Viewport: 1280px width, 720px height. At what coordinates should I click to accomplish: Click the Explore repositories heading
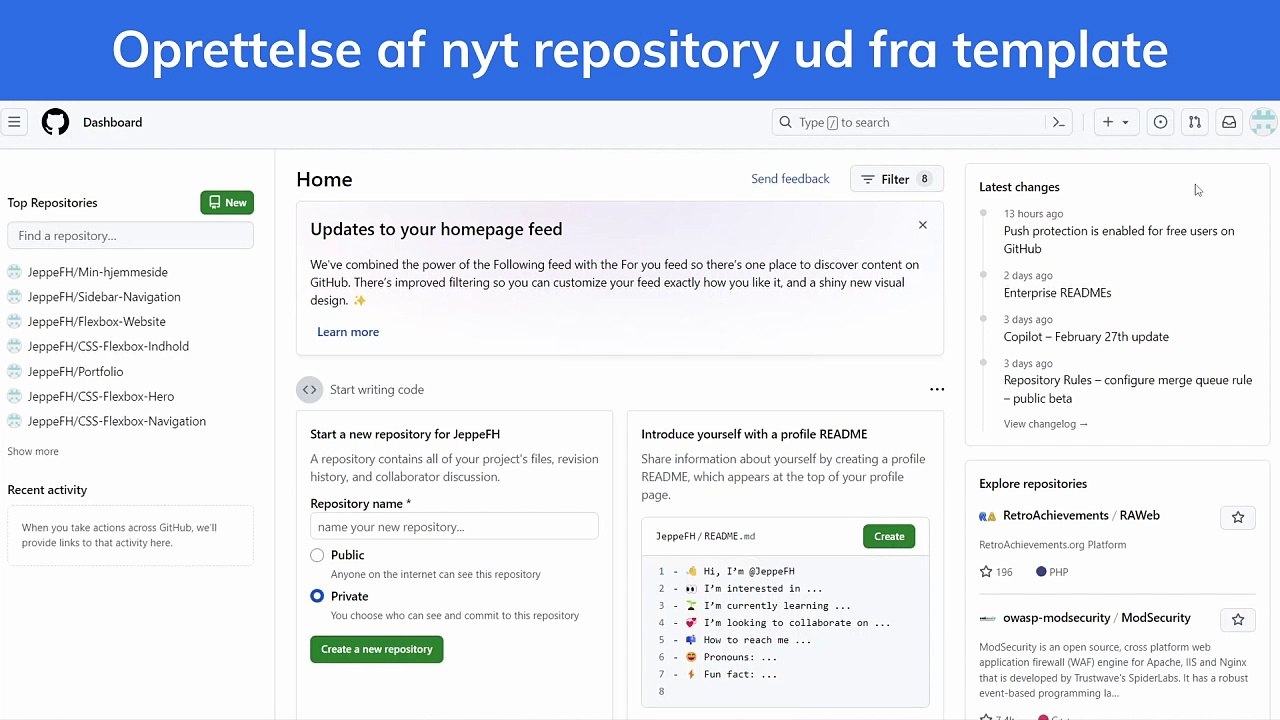[1033, 484]
